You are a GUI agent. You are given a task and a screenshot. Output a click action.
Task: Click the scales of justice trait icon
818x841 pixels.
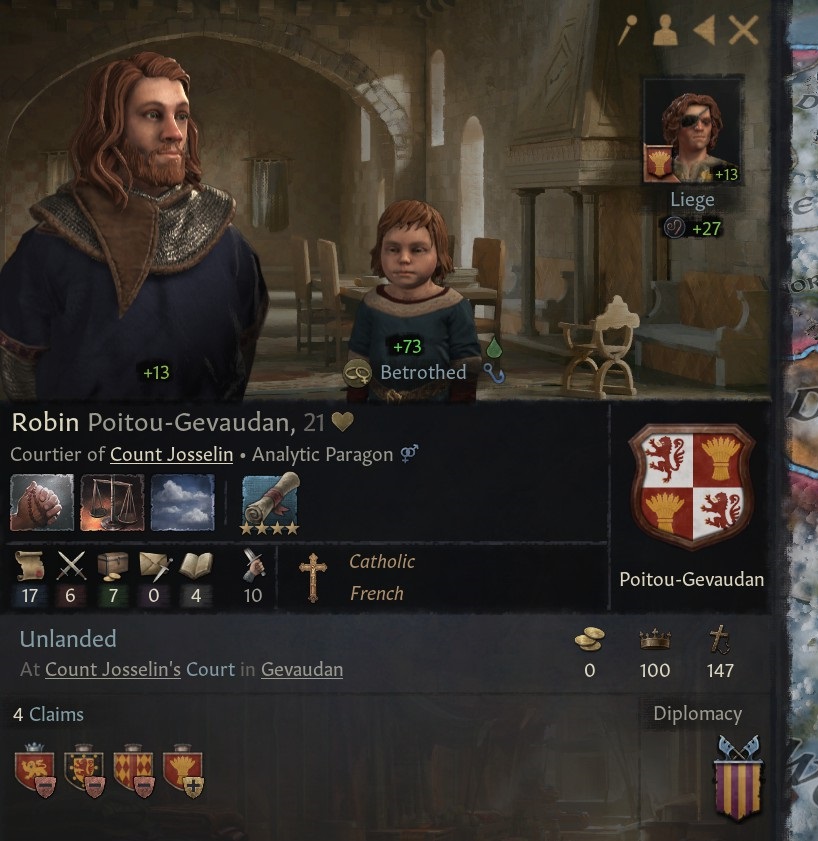[x=112, y=502]
